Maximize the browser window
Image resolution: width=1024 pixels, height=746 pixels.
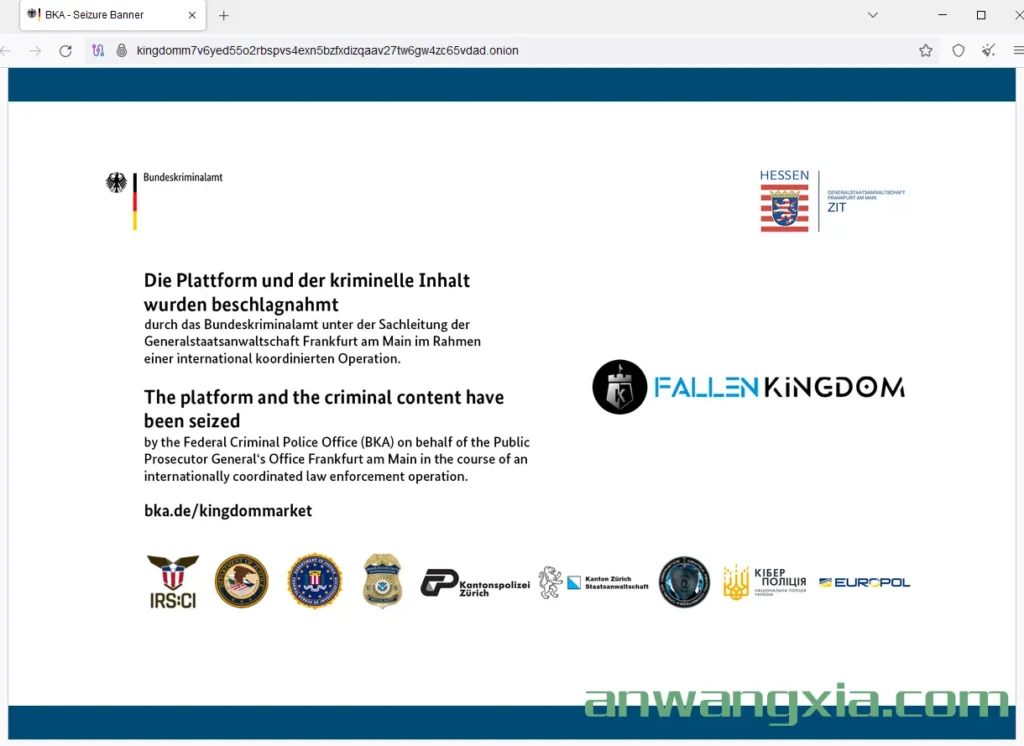click(x=981, y=14)
